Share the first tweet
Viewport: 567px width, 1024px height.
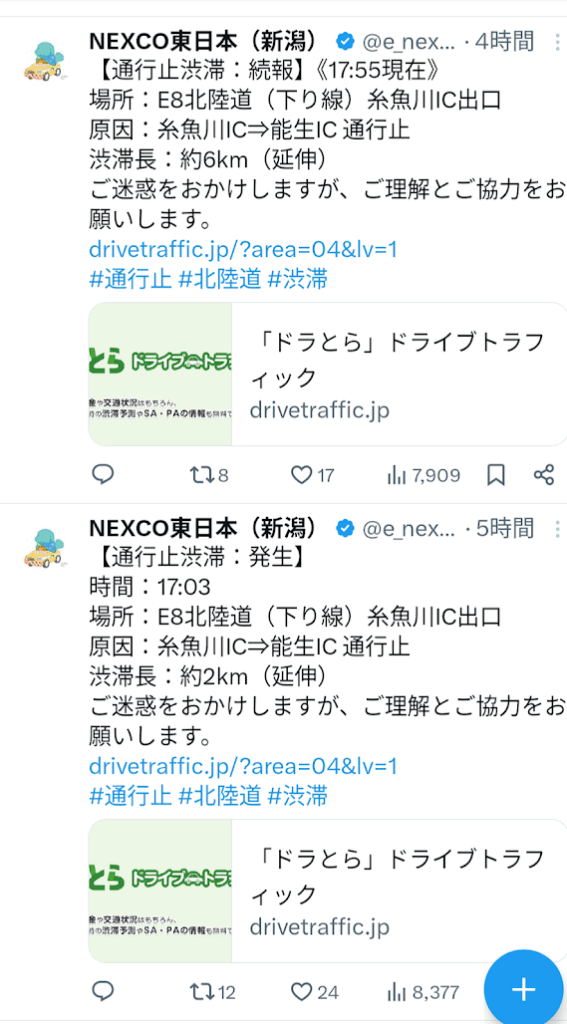tap(544, 475)
